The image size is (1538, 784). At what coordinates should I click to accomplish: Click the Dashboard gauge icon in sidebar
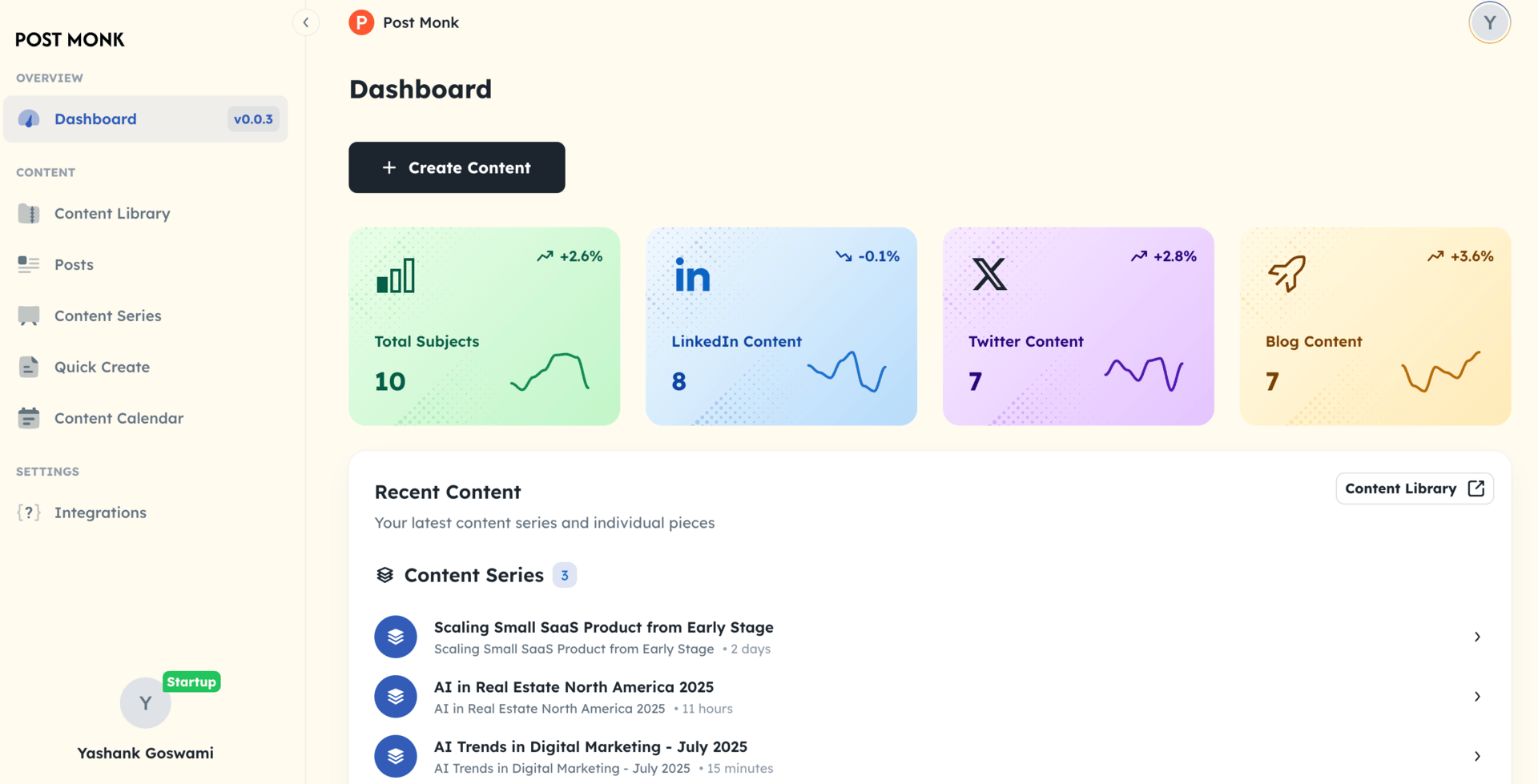29,119
